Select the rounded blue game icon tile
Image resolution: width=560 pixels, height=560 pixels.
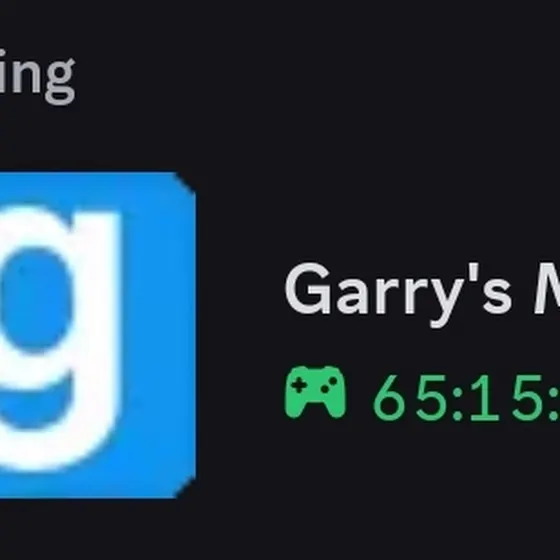point(98,335)
